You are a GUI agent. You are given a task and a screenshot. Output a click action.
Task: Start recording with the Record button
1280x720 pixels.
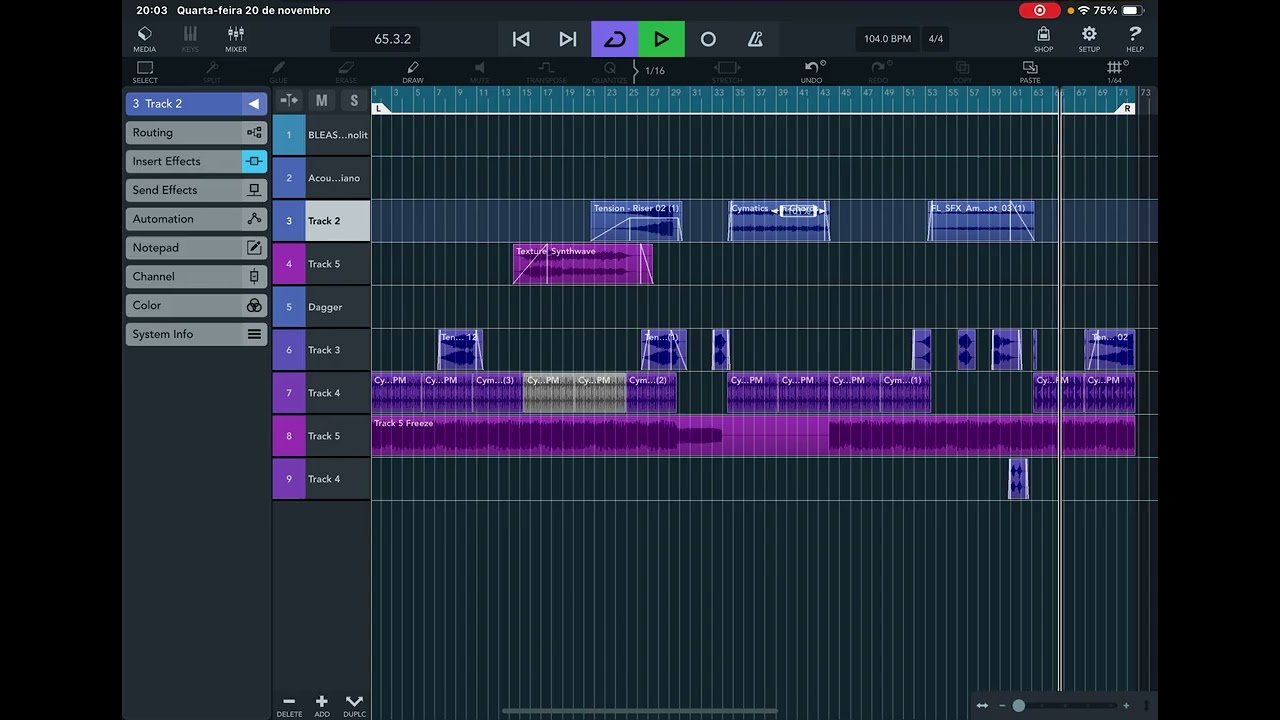coord(708,39)
